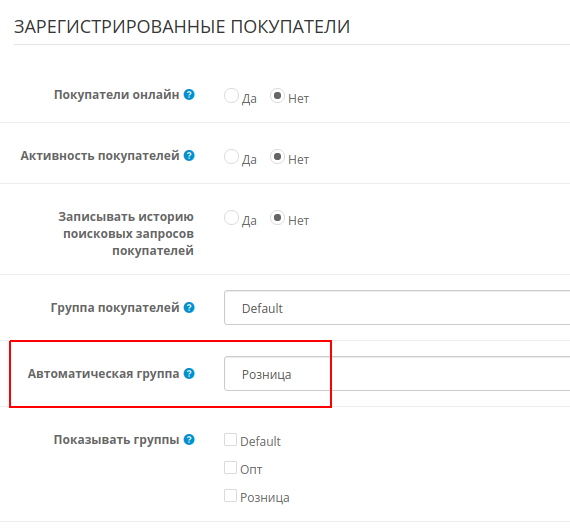Click help icon beside Группа покупателей
The width and height of the screenshot is (570, 528).
pyautogui.click(x=189, y=308)
